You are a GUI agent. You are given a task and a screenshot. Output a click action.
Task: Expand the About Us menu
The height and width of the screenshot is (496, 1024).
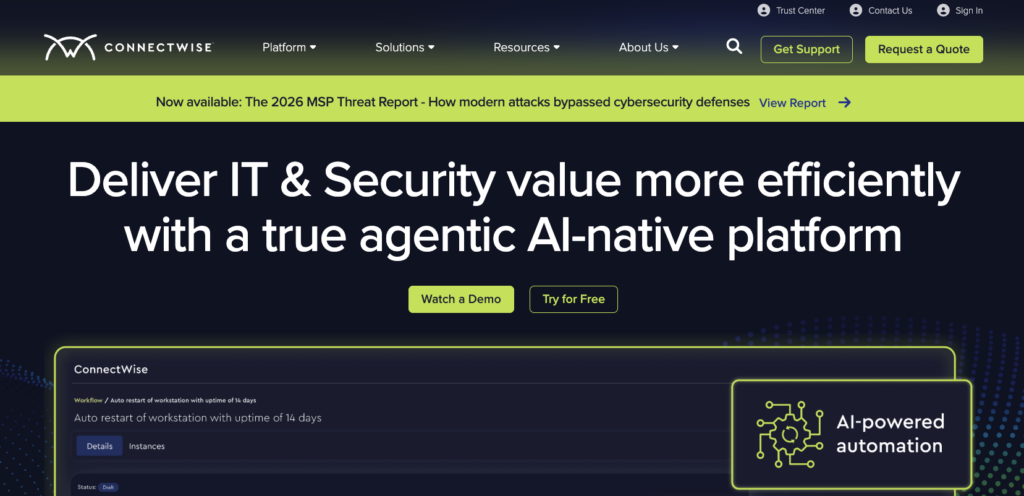click(x=648, y=48)
